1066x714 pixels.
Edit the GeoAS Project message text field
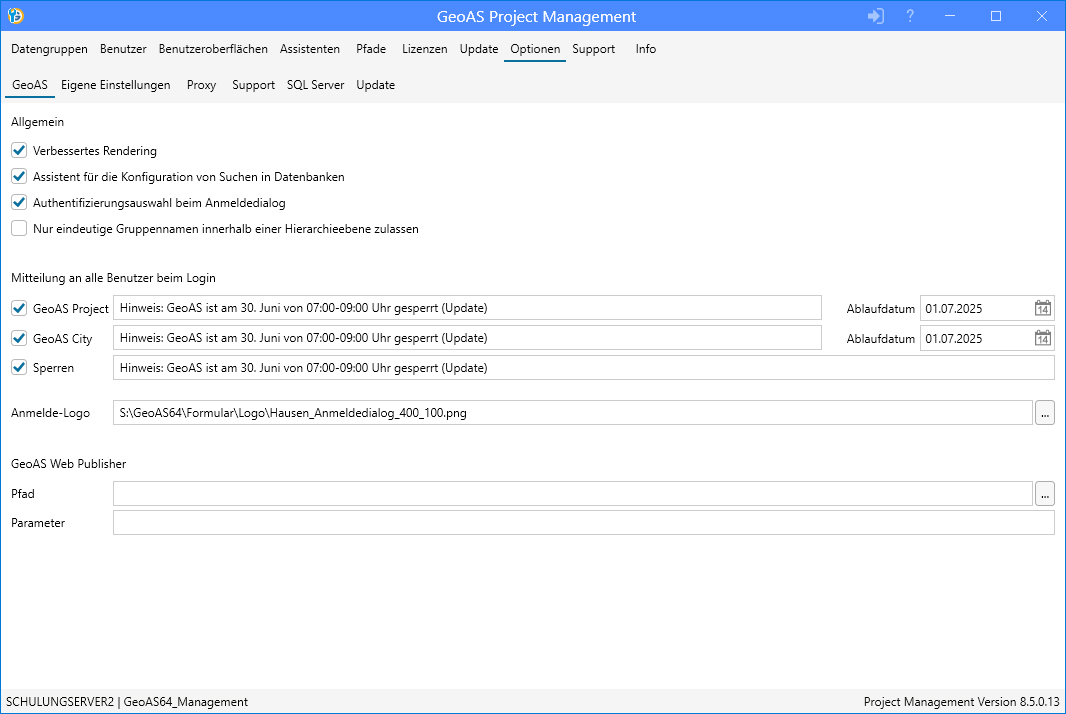pyautogui.click(x=467, y=308)
